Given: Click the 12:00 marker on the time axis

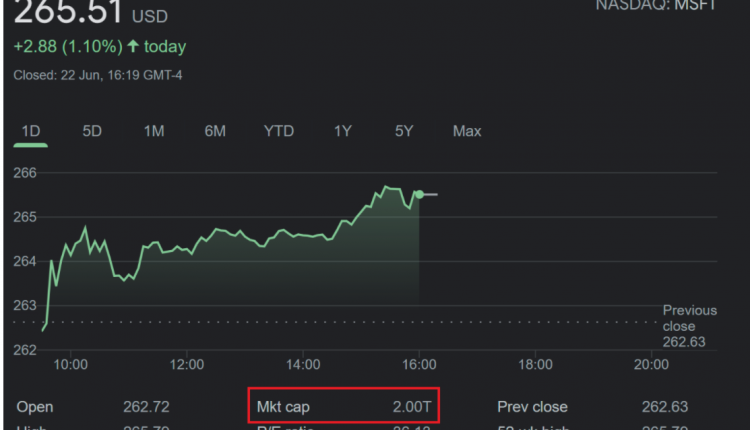Looking at the screenshot, I should pos(187,364).
